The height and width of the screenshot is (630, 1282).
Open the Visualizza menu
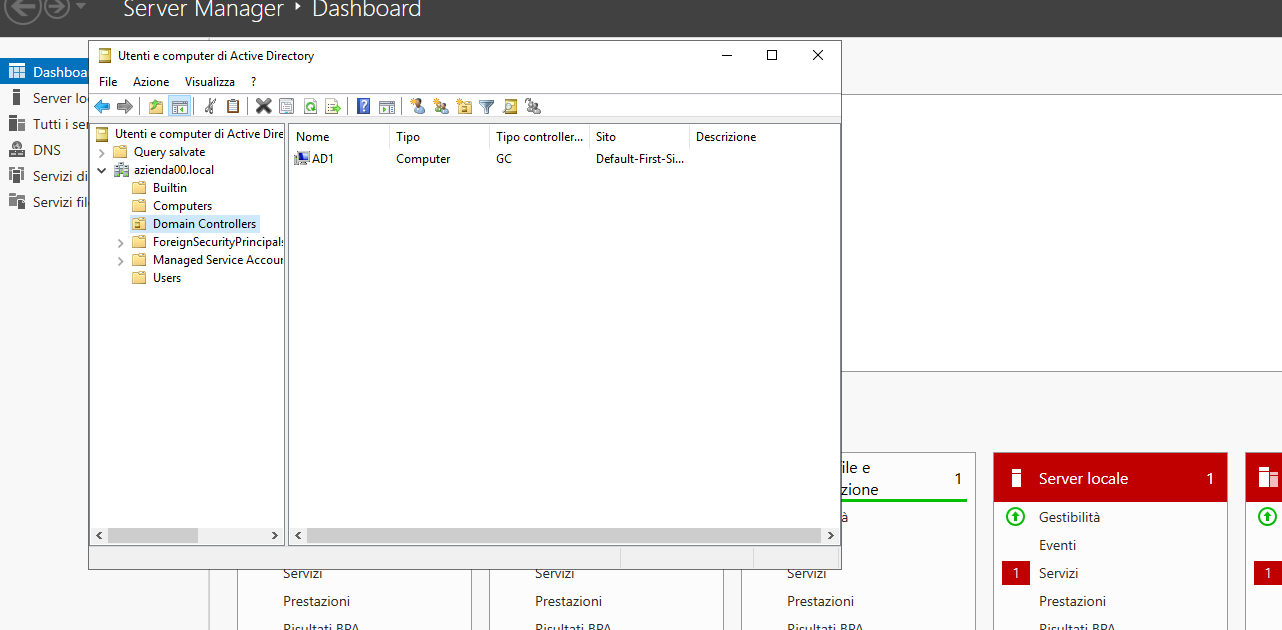tap(210, 82)
